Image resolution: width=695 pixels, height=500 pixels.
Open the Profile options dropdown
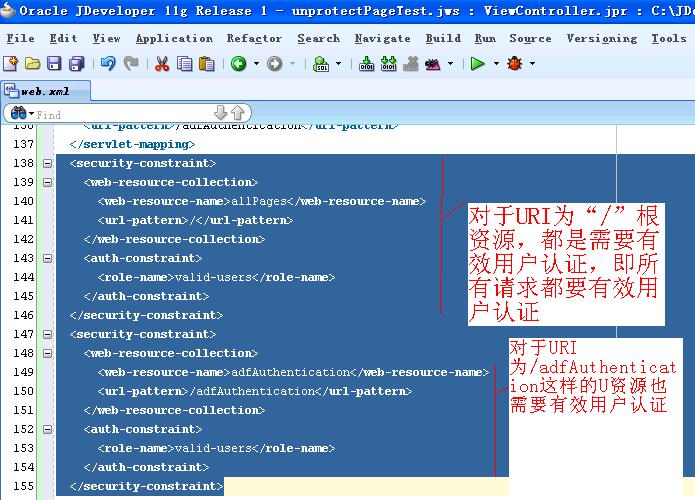[x=450, y=64]
